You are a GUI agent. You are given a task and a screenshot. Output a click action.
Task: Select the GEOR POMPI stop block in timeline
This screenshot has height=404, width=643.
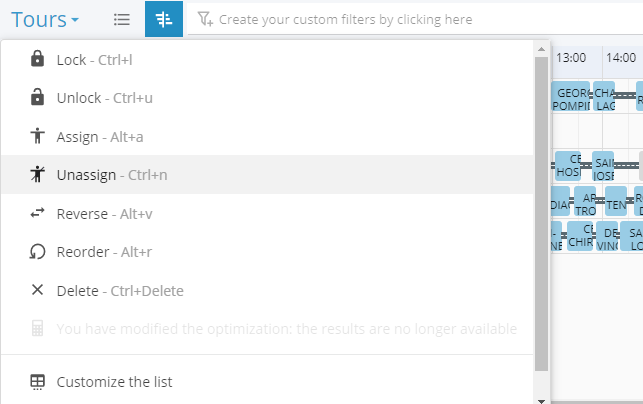[571, 99]
